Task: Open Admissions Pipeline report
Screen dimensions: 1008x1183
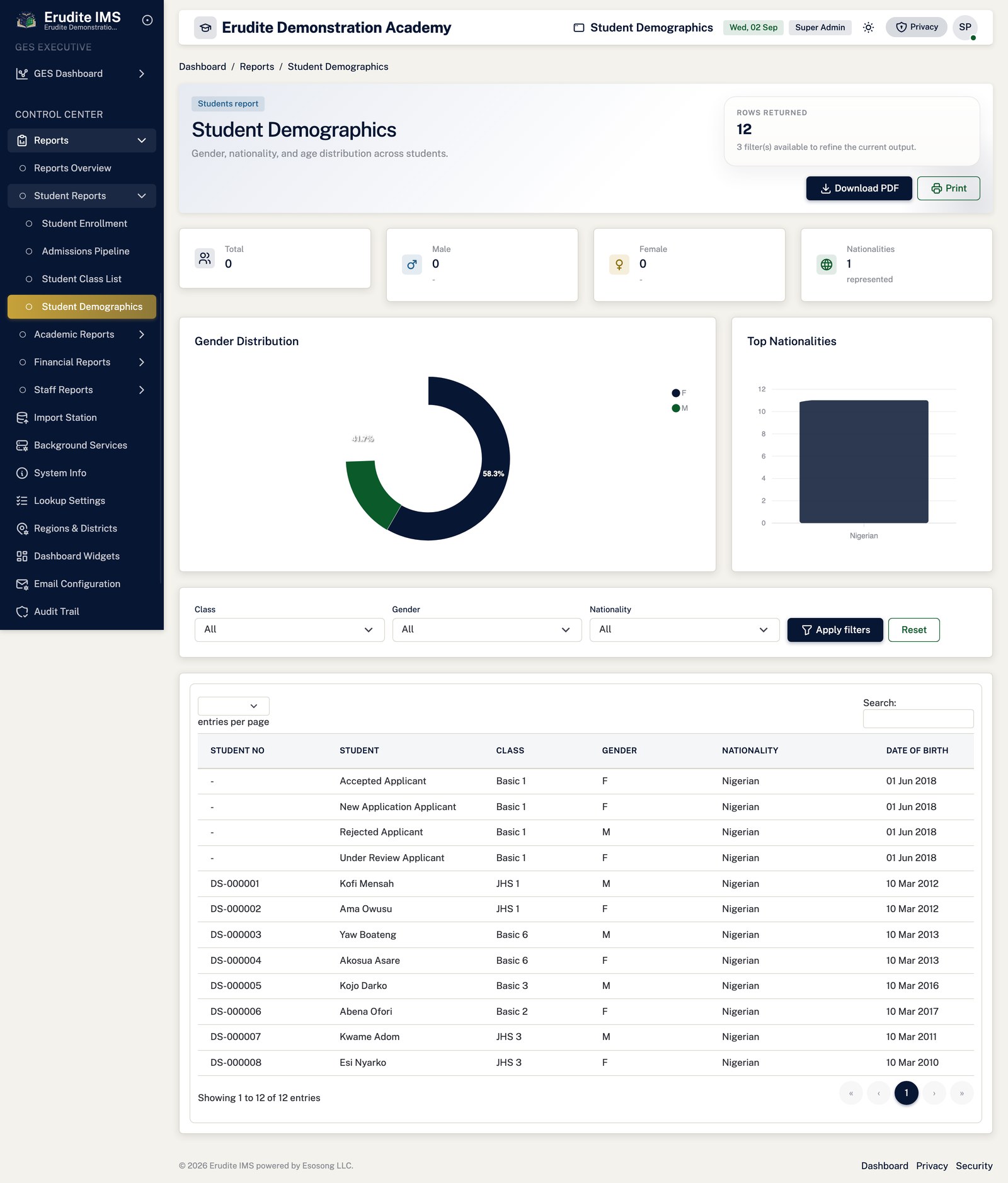Action: click(82, 251)
